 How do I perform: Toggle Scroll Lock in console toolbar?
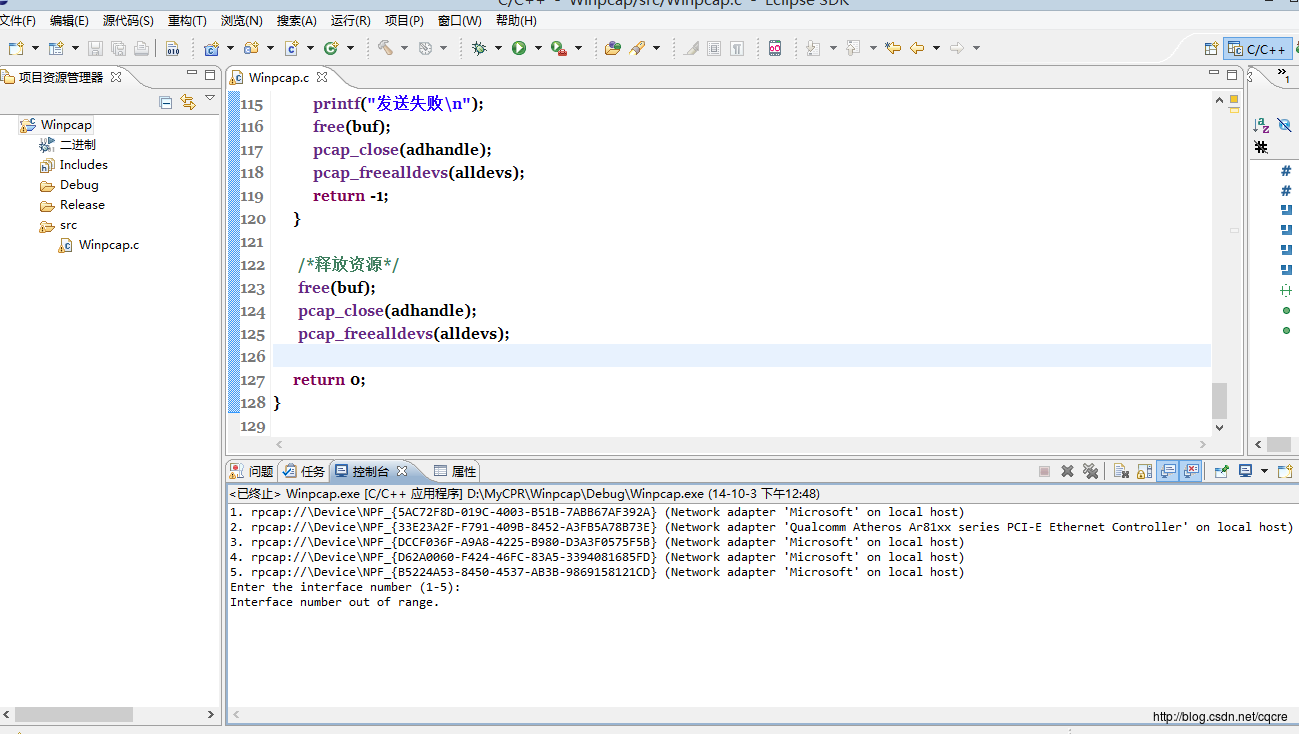(1143, 471)
